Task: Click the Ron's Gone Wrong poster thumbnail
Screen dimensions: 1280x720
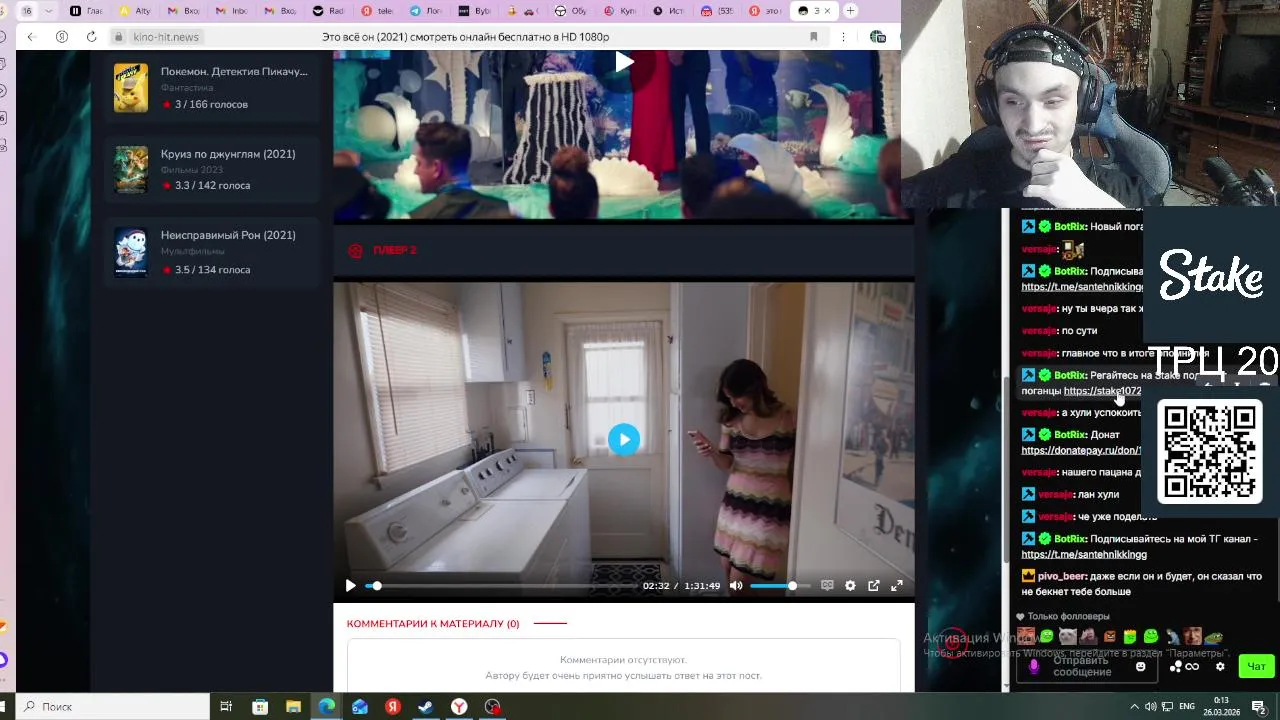Action: click(131, 252)
